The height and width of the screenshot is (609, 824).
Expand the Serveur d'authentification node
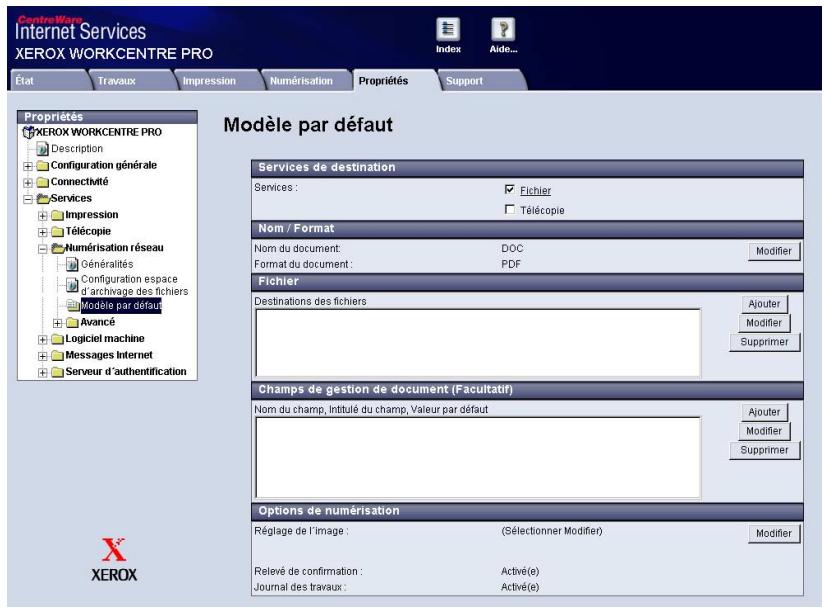[x=43, y=373]
